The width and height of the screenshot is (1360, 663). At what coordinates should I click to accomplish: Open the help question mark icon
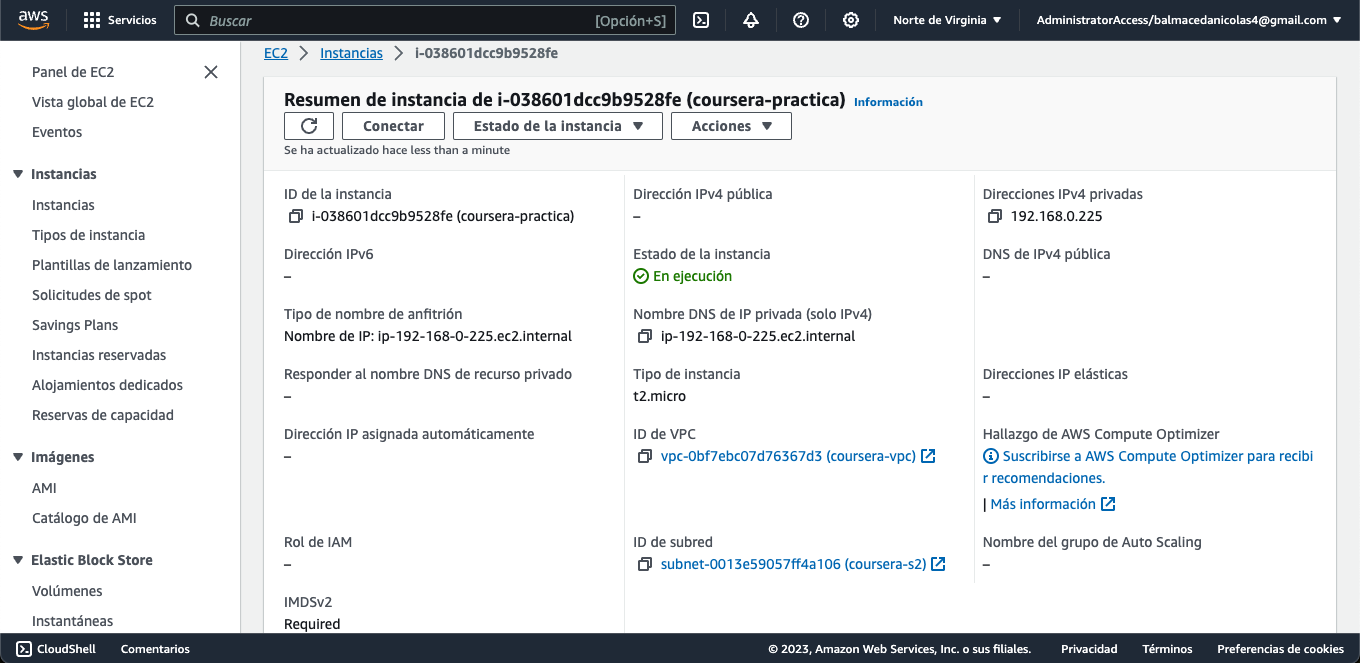pos(801,20)
